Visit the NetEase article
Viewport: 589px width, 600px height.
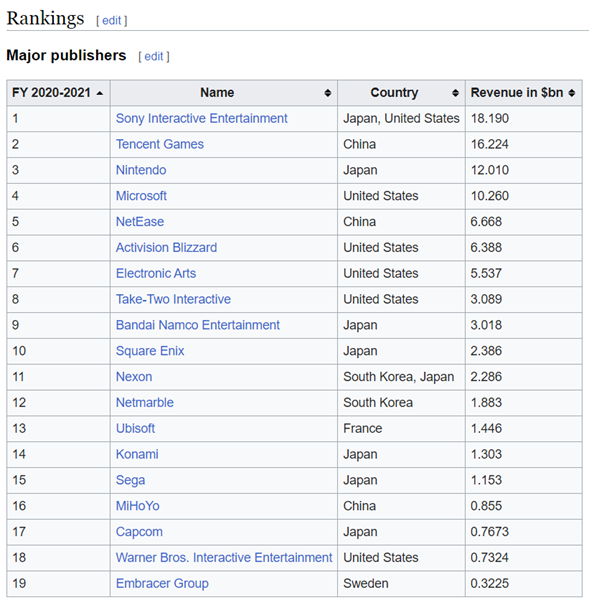(140, 222)
